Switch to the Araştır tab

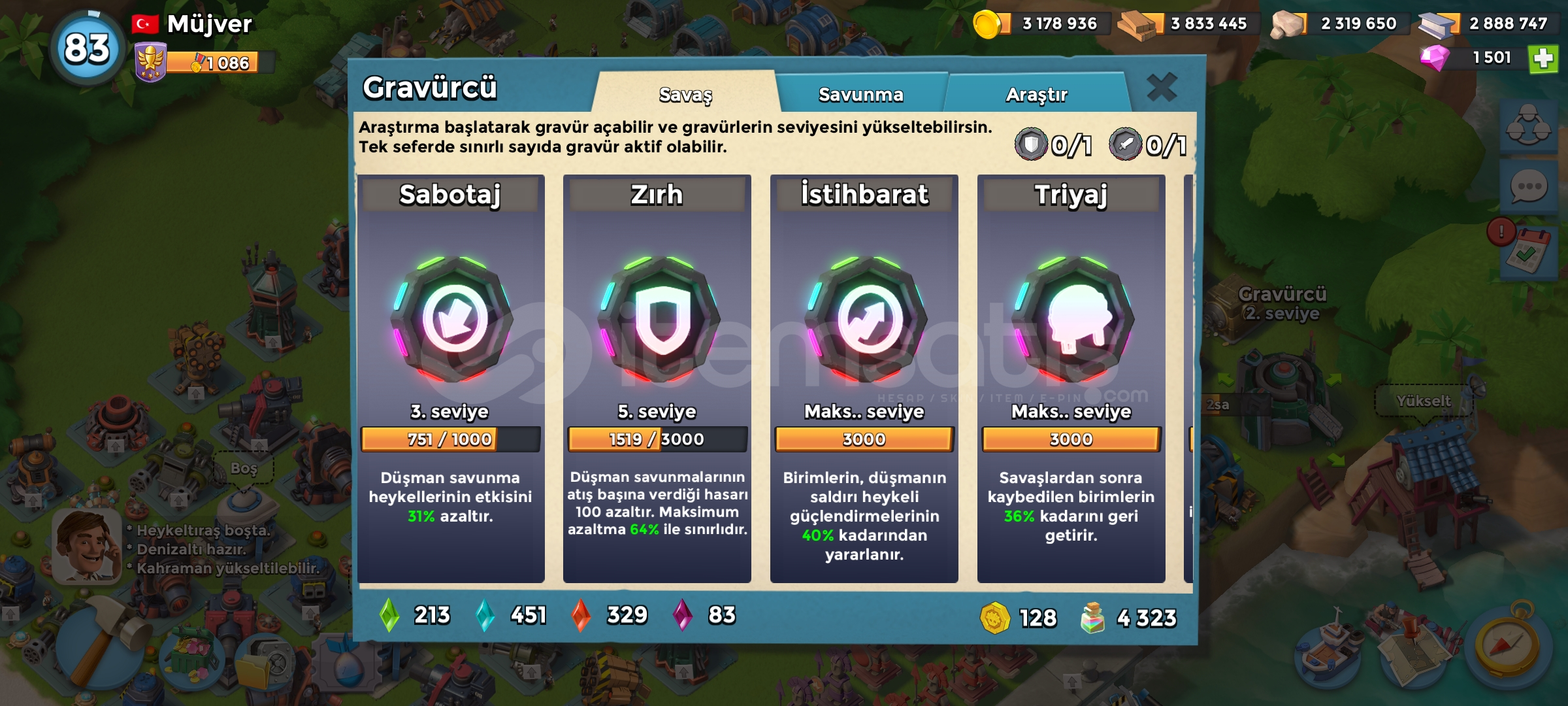[1036, 94]
